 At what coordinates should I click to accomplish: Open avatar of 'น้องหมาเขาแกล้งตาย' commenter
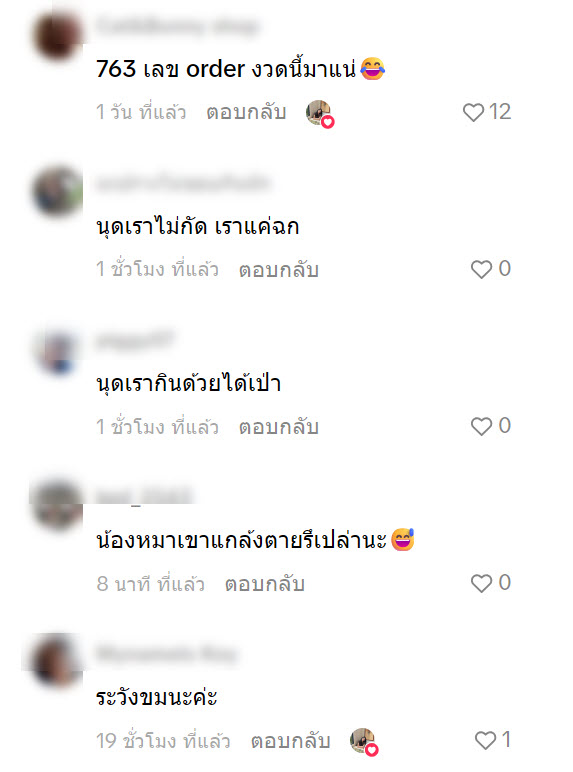58,506
